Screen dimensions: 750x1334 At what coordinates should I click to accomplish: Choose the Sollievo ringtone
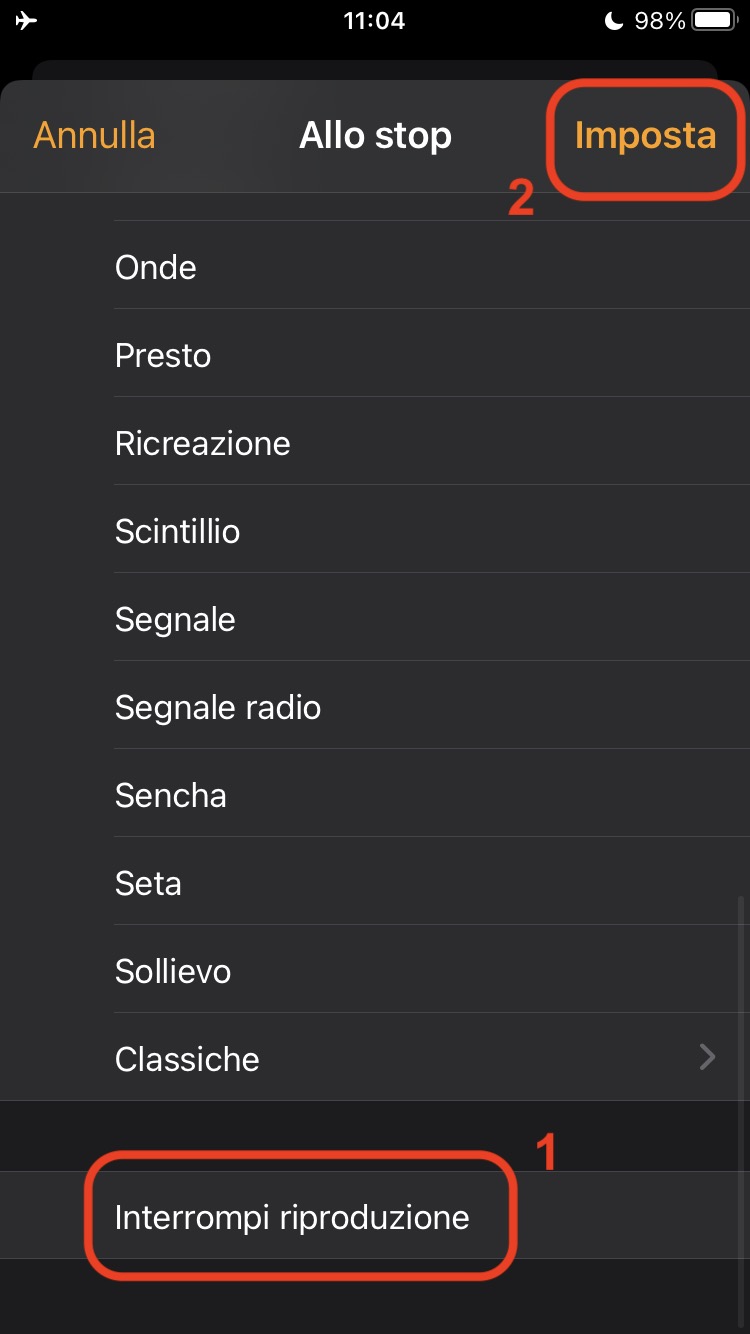tap(173, 971)
